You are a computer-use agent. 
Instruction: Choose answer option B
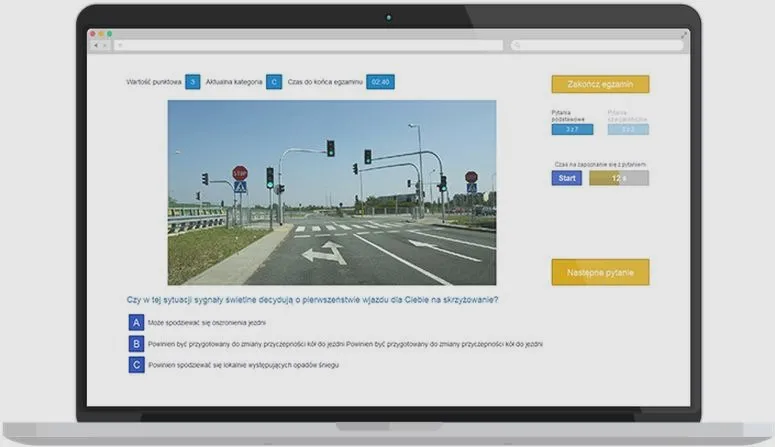pos(136,344)
